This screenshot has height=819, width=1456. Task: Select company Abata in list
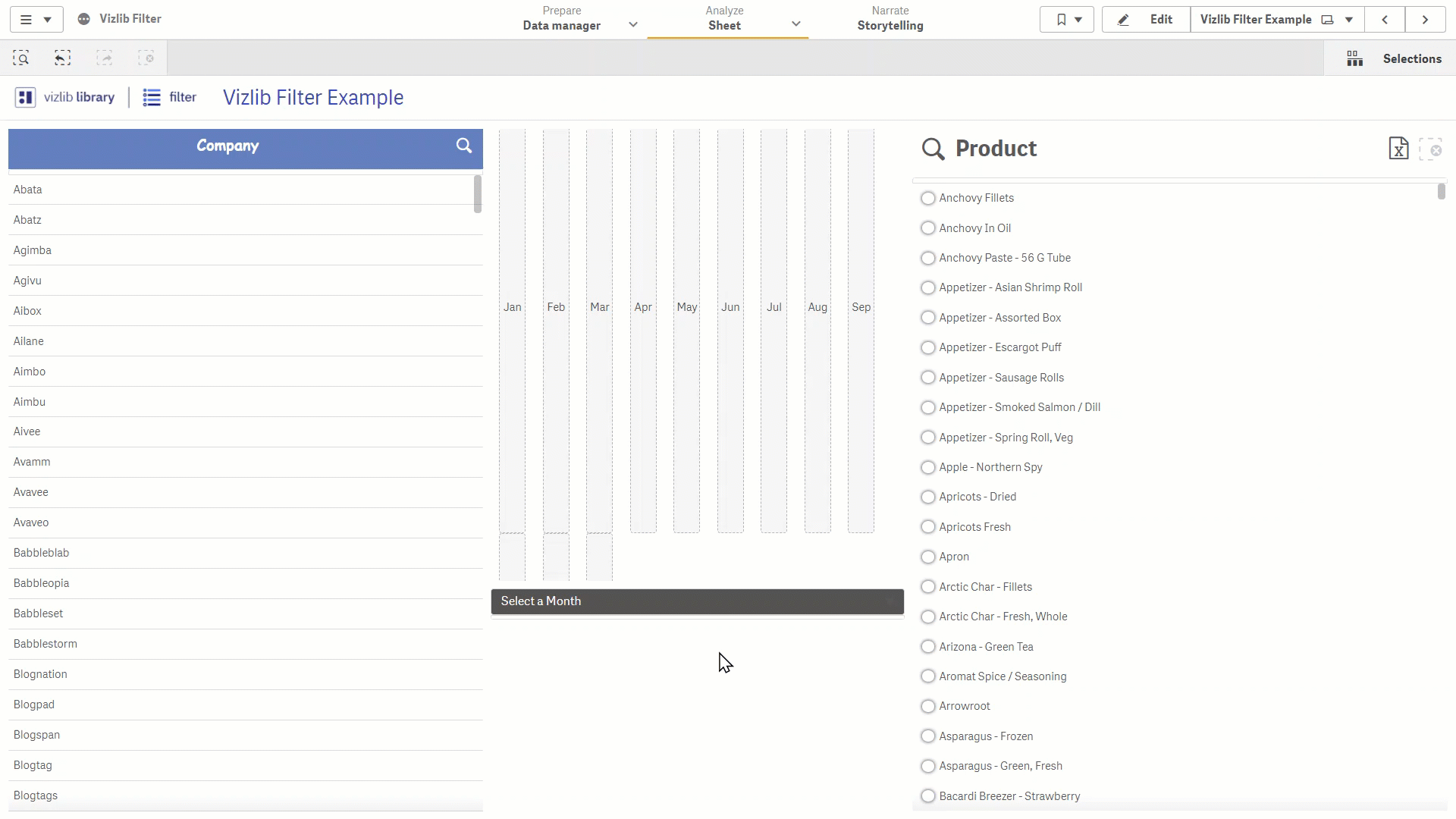pyautogui.click(x=246, y=190)
